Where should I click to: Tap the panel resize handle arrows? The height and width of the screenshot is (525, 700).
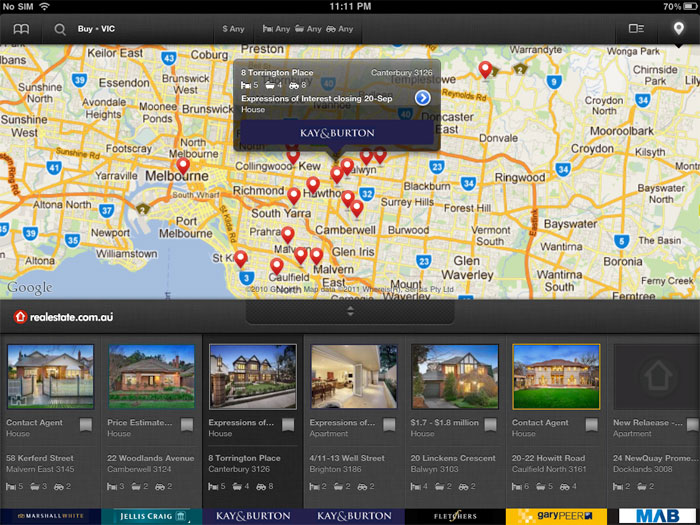pos(350,311)
